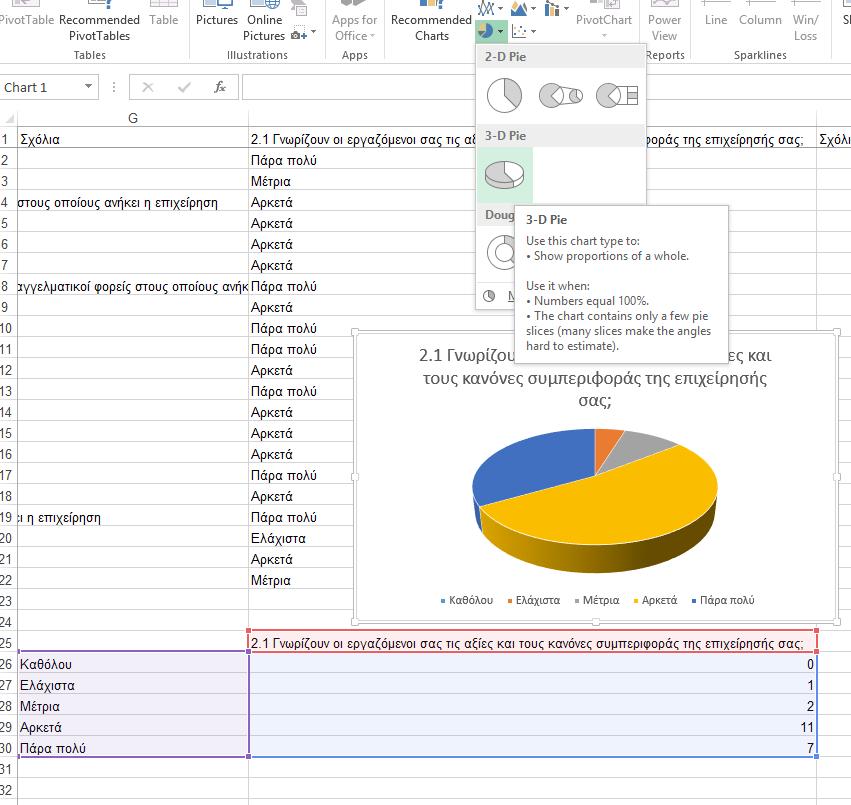Screen dimensions: 851x805
Task: Open the Name Box dropdown arrow
Action: coord(88,86)
